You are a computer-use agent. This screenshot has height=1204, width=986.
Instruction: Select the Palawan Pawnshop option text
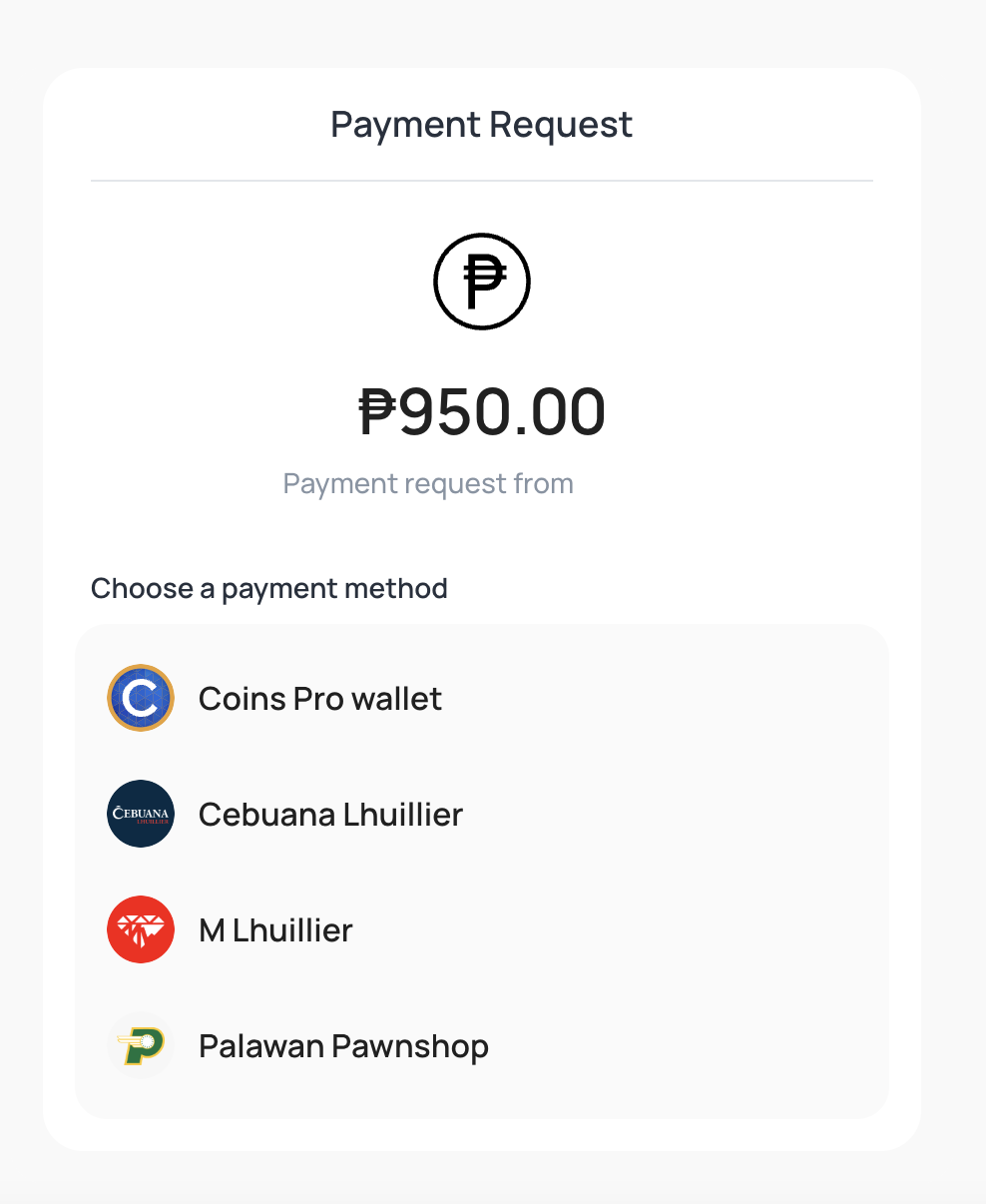pyautogui.click(x=343, y=1046)
